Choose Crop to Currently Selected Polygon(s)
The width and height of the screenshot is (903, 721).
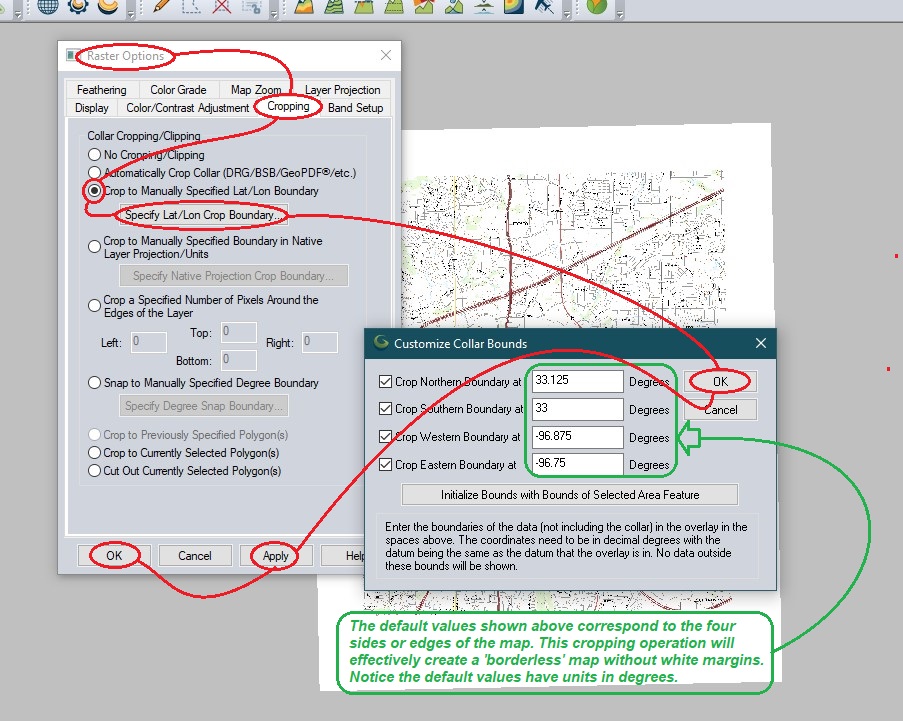click(95, 454)
